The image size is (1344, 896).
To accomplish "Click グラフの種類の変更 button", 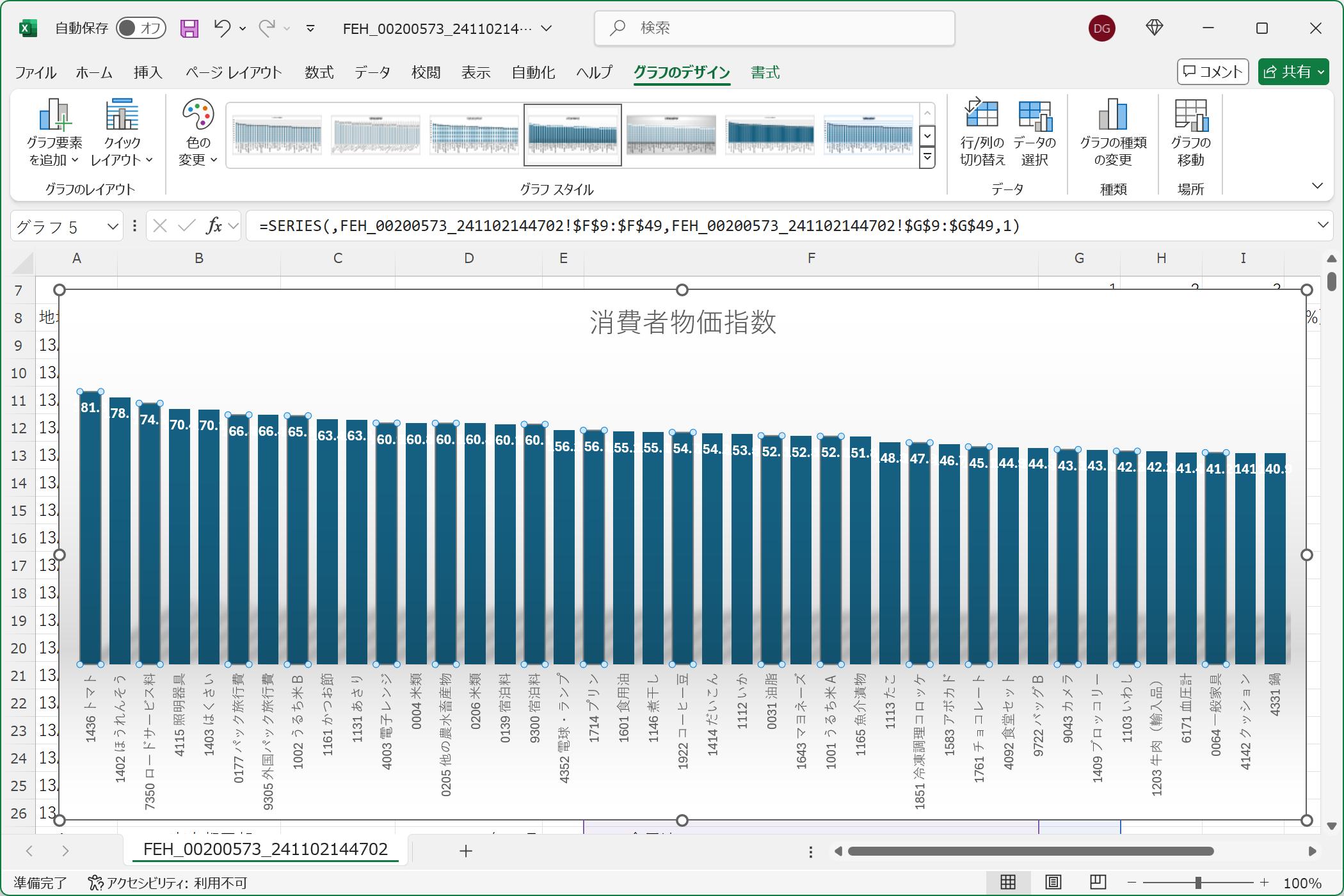I will pyautogui.click(x=1113, y=132).
